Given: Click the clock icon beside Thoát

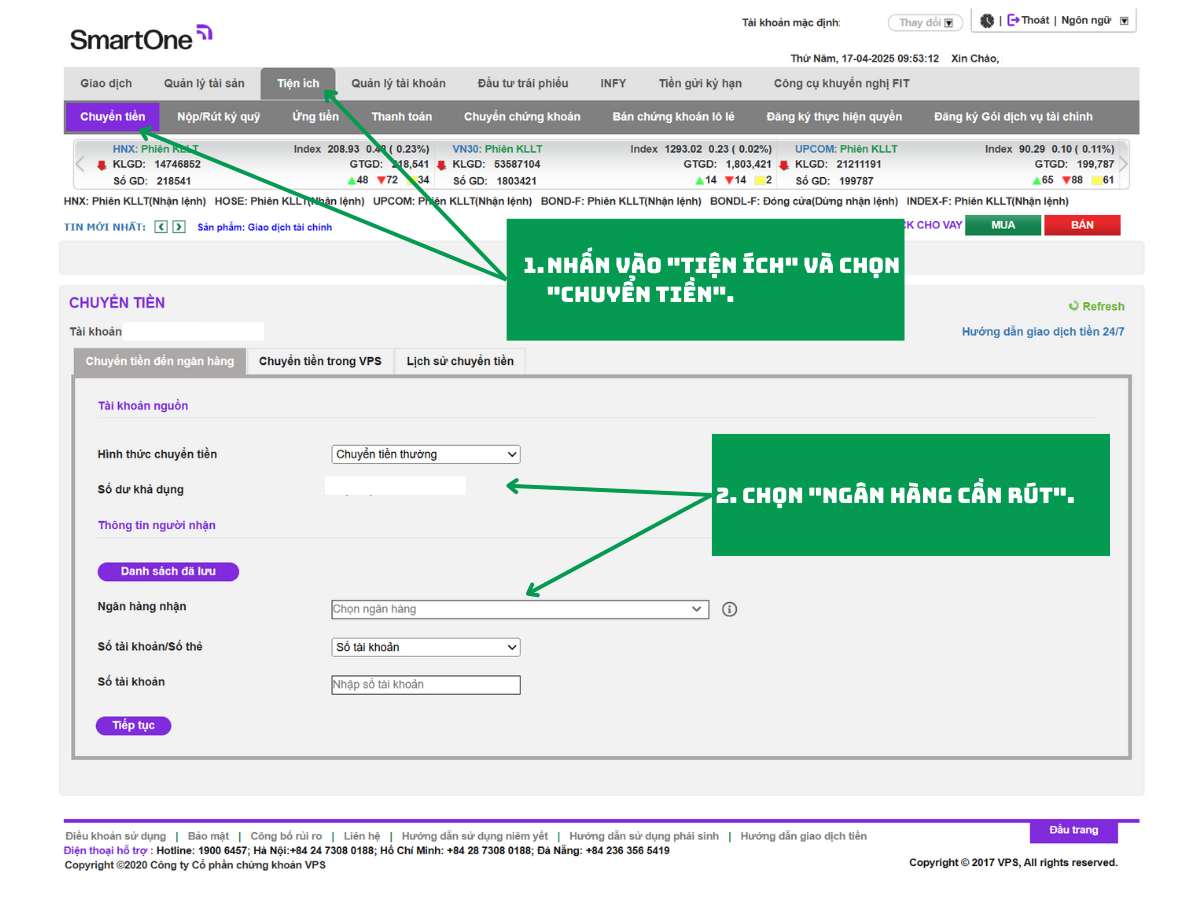Looking at the screenshot, I should [987, 20].
